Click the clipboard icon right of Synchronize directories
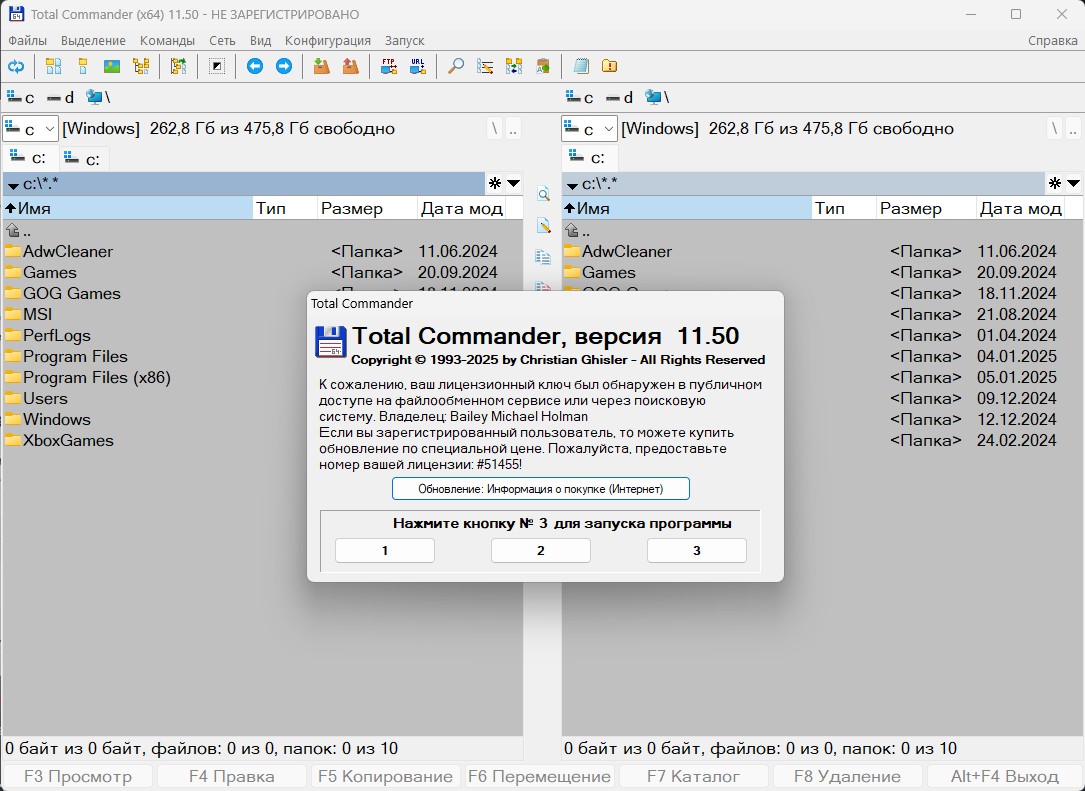The image size is (1085, 791). (543, 66)
